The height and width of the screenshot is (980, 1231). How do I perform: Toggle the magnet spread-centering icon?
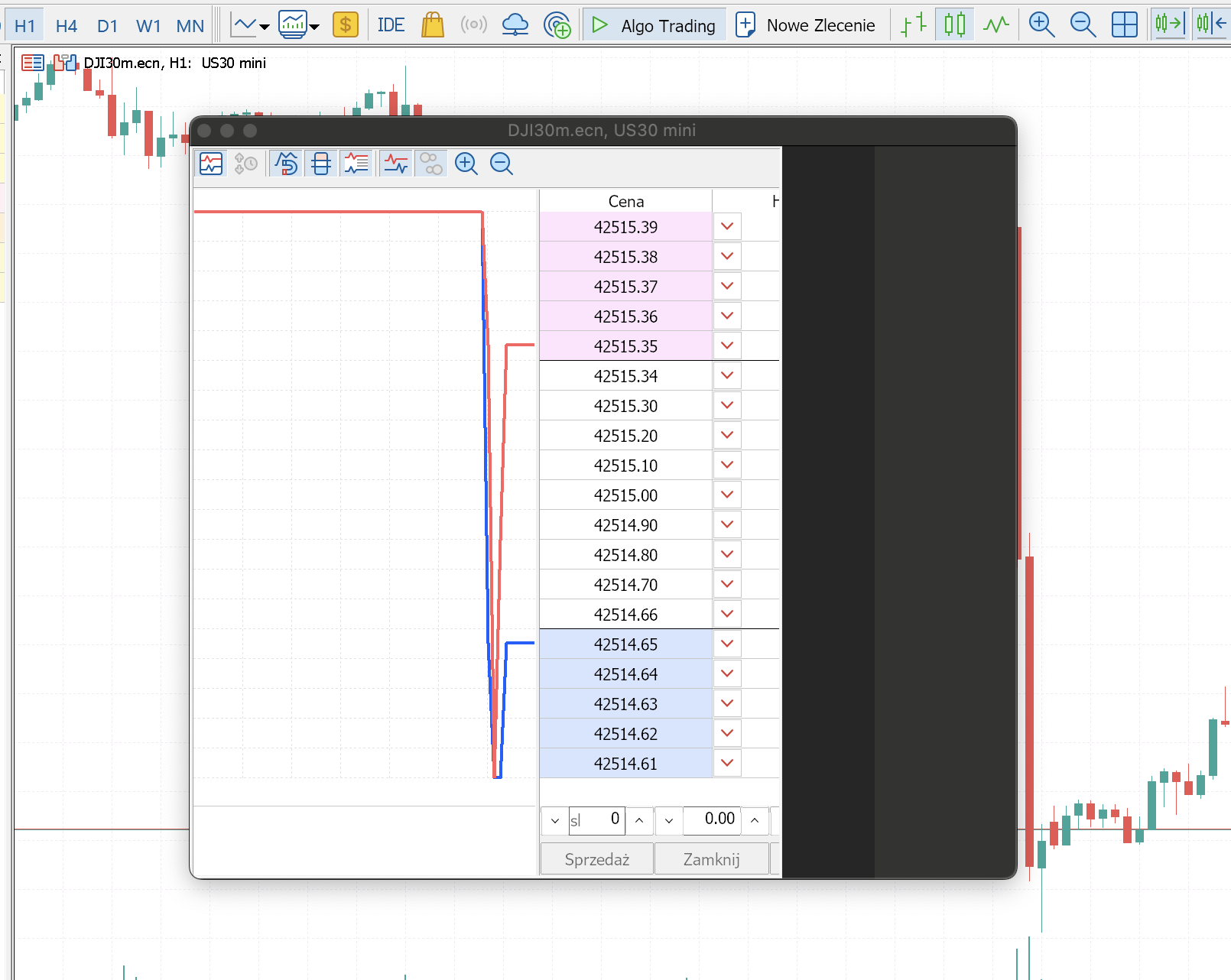pyautogui.click(x=286, y=164)
